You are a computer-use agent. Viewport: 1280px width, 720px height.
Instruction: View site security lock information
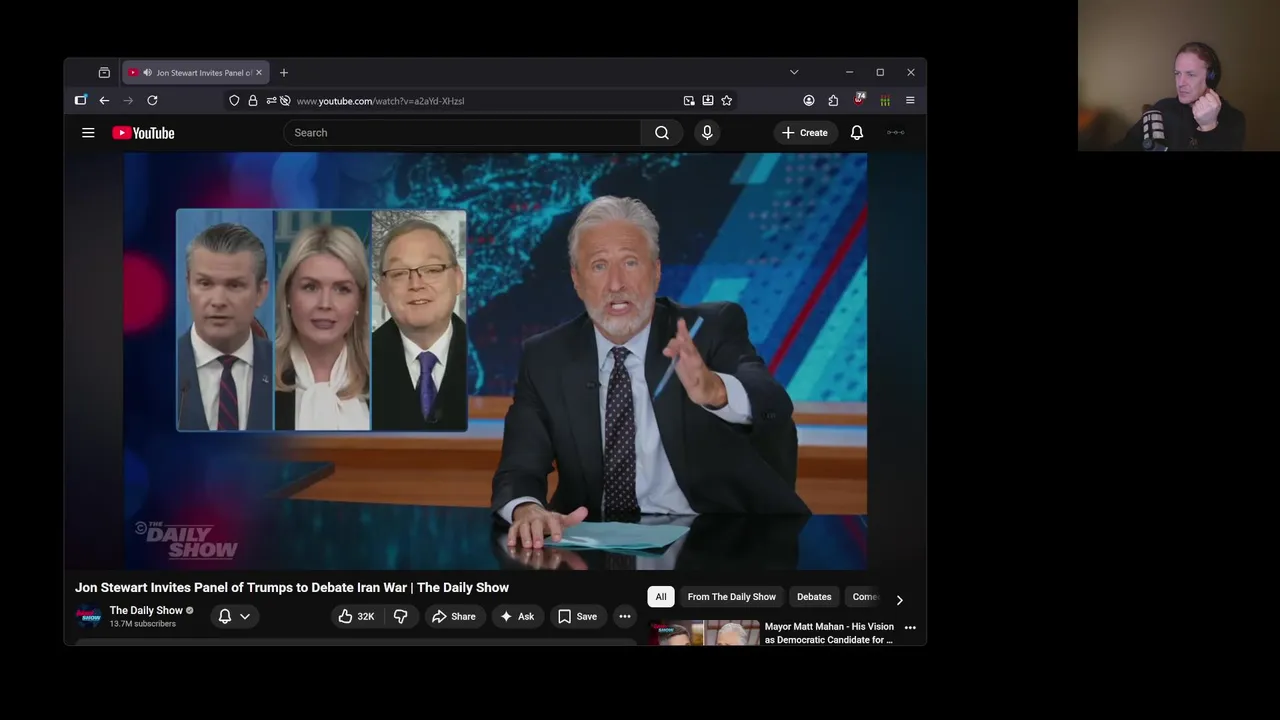click(252, 100)
